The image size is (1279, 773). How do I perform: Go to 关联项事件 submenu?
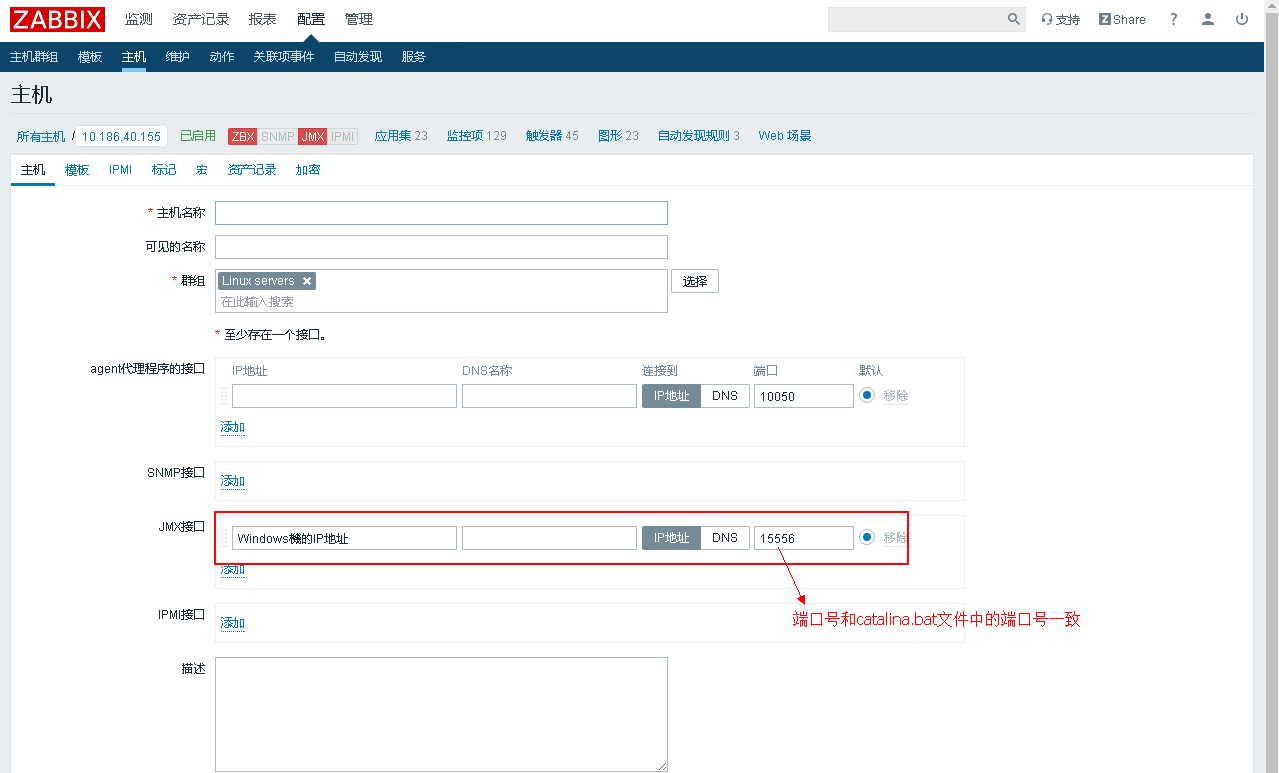point(284,57)
